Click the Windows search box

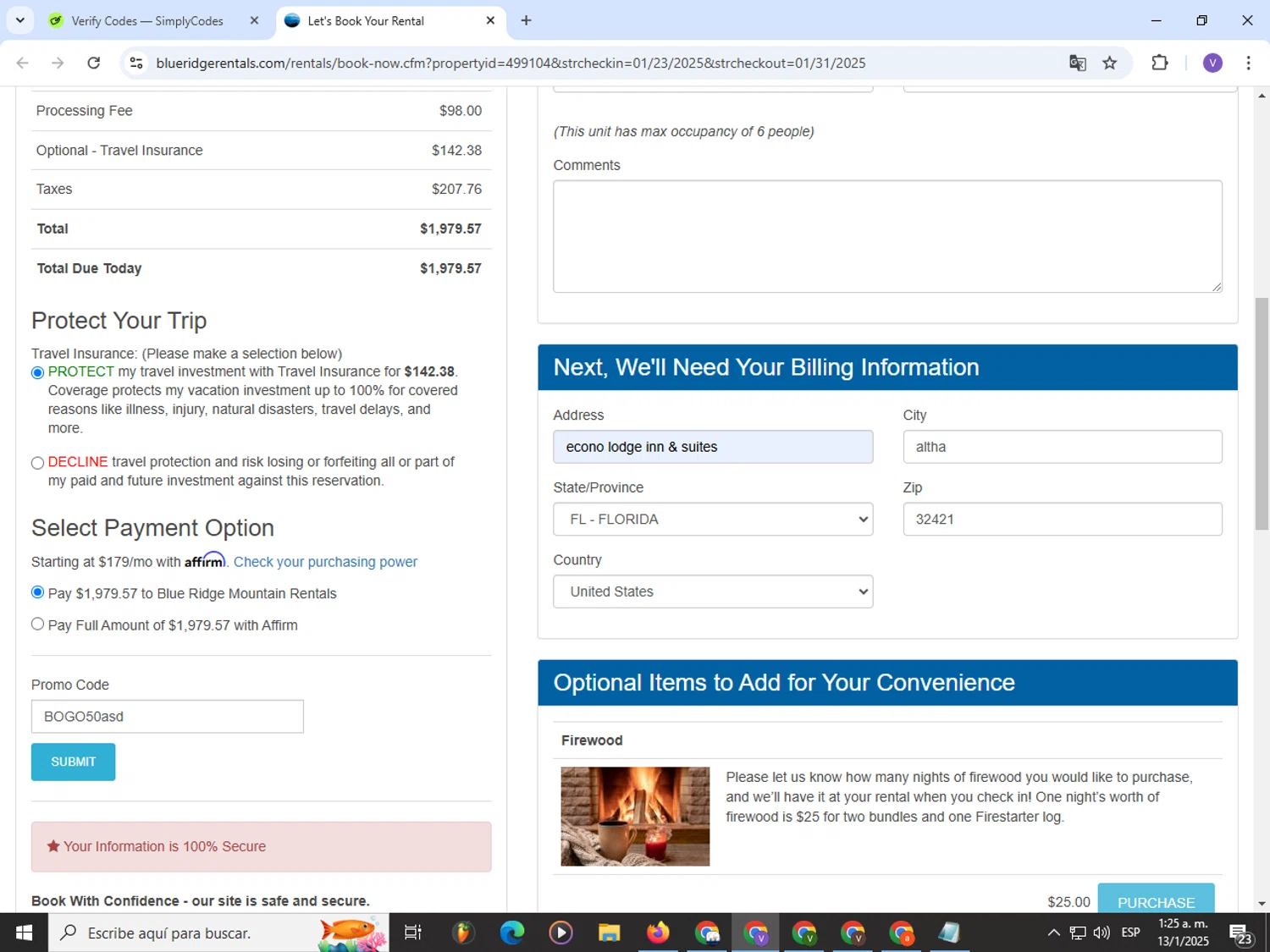coord(218,933)
